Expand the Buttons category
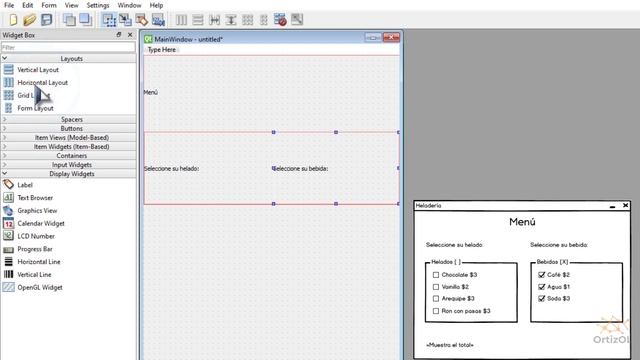The image size is (640, 360). pos(69,128)
